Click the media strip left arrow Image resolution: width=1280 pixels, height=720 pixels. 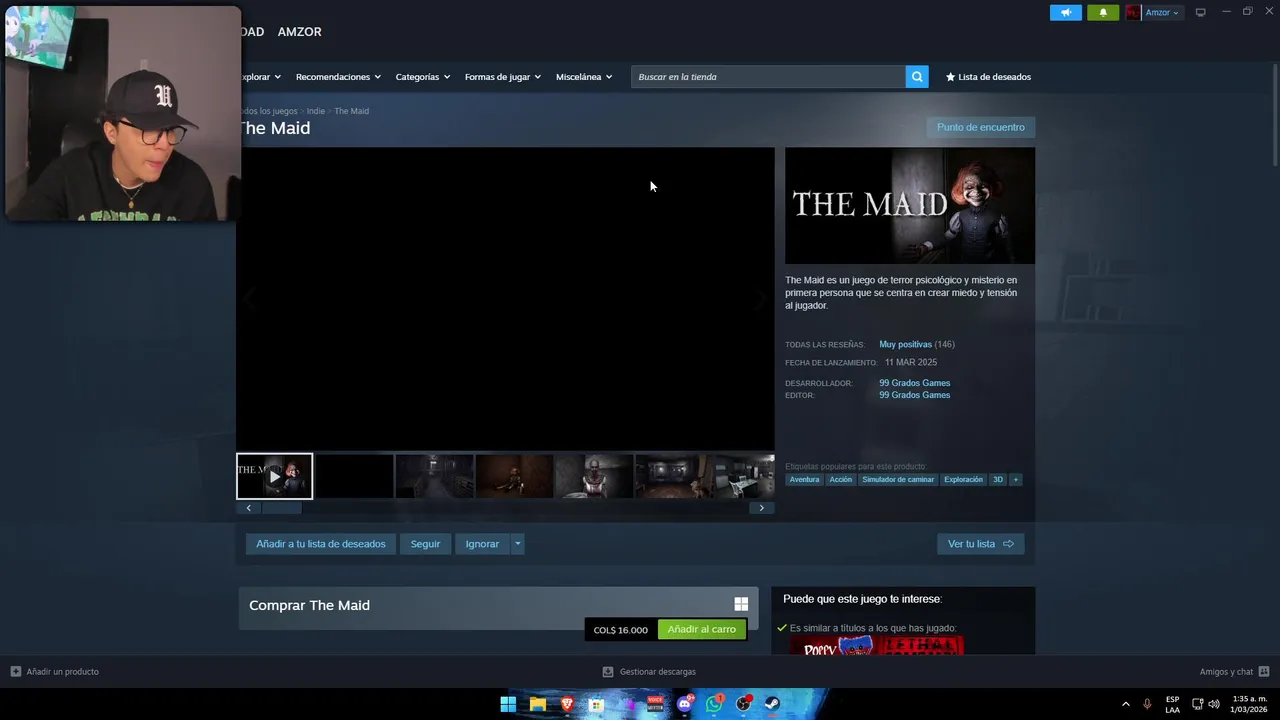(x=248, y=508)
